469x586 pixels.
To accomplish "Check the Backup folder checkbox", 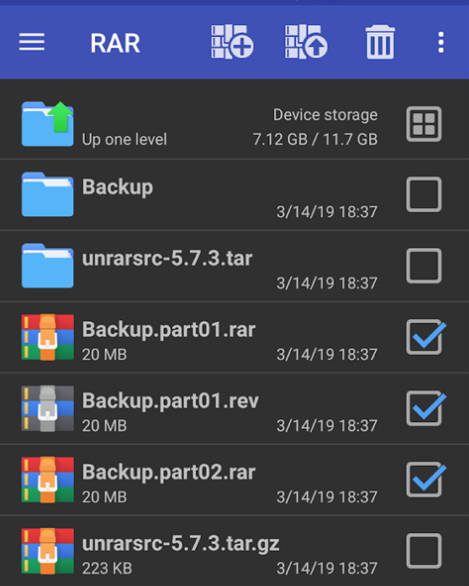I will coord(424,194).
